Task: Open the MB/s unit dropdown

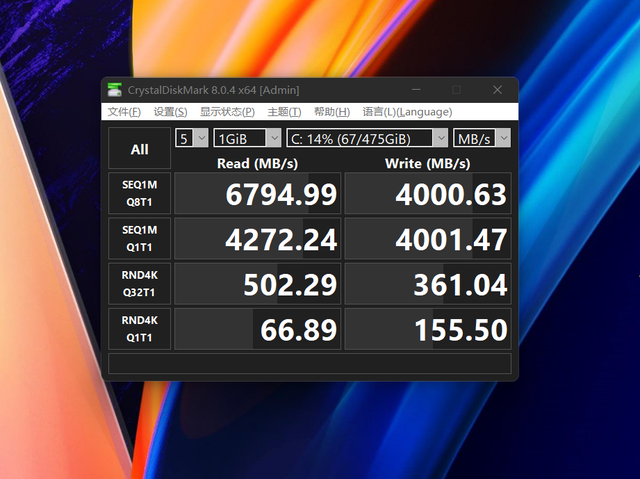Action: pos(482,138)
